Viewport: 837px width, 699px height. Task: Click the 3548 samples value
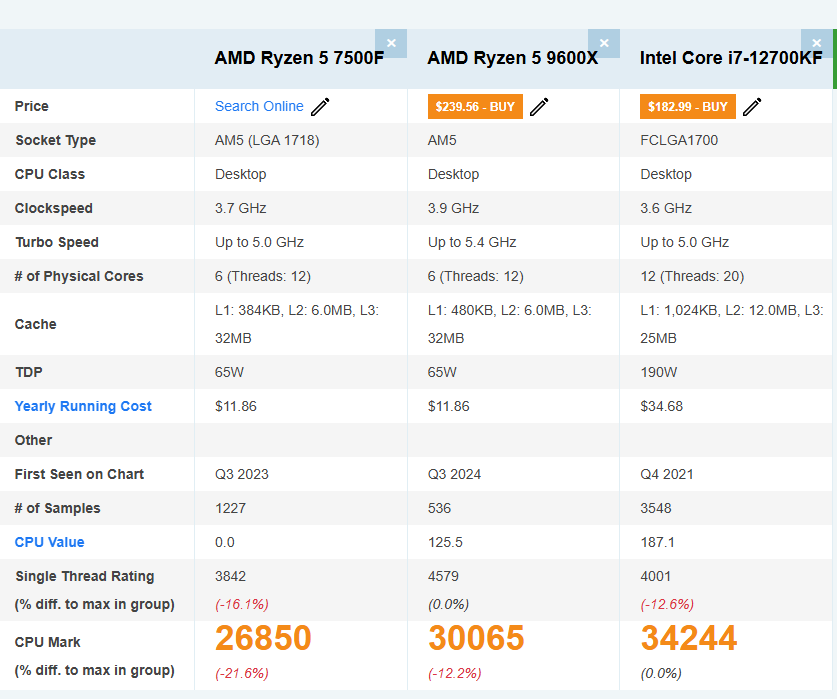pos(656,508)
